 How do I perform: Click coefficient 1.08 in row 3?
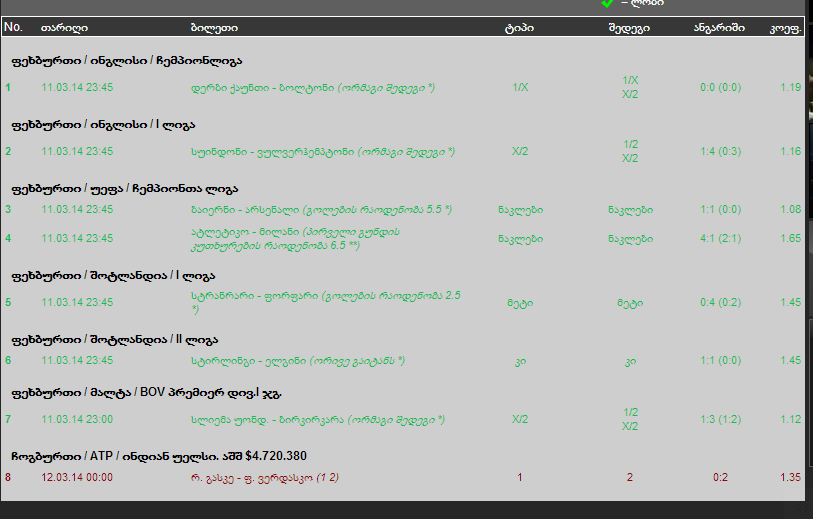(791, 209)
